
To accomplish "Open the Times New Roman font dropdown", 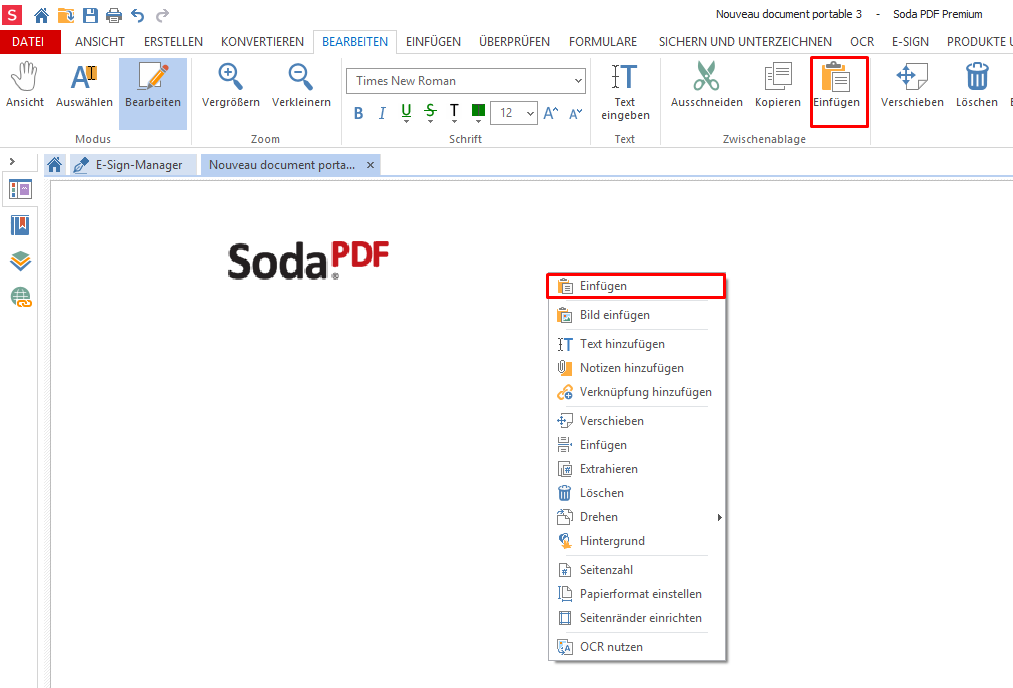I will click(578, 81).
